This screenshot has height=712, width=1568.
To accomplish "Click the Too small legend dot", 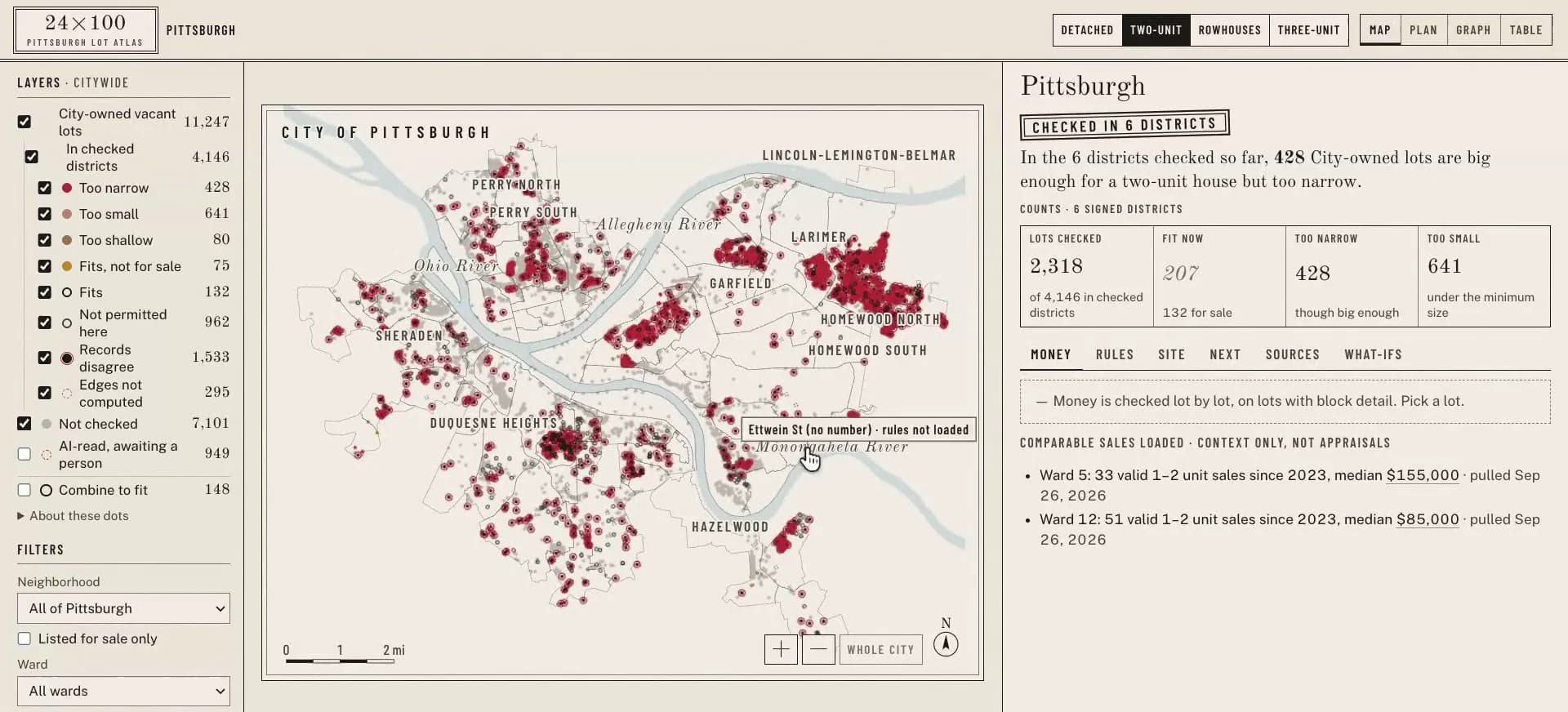I will (67, 214).
